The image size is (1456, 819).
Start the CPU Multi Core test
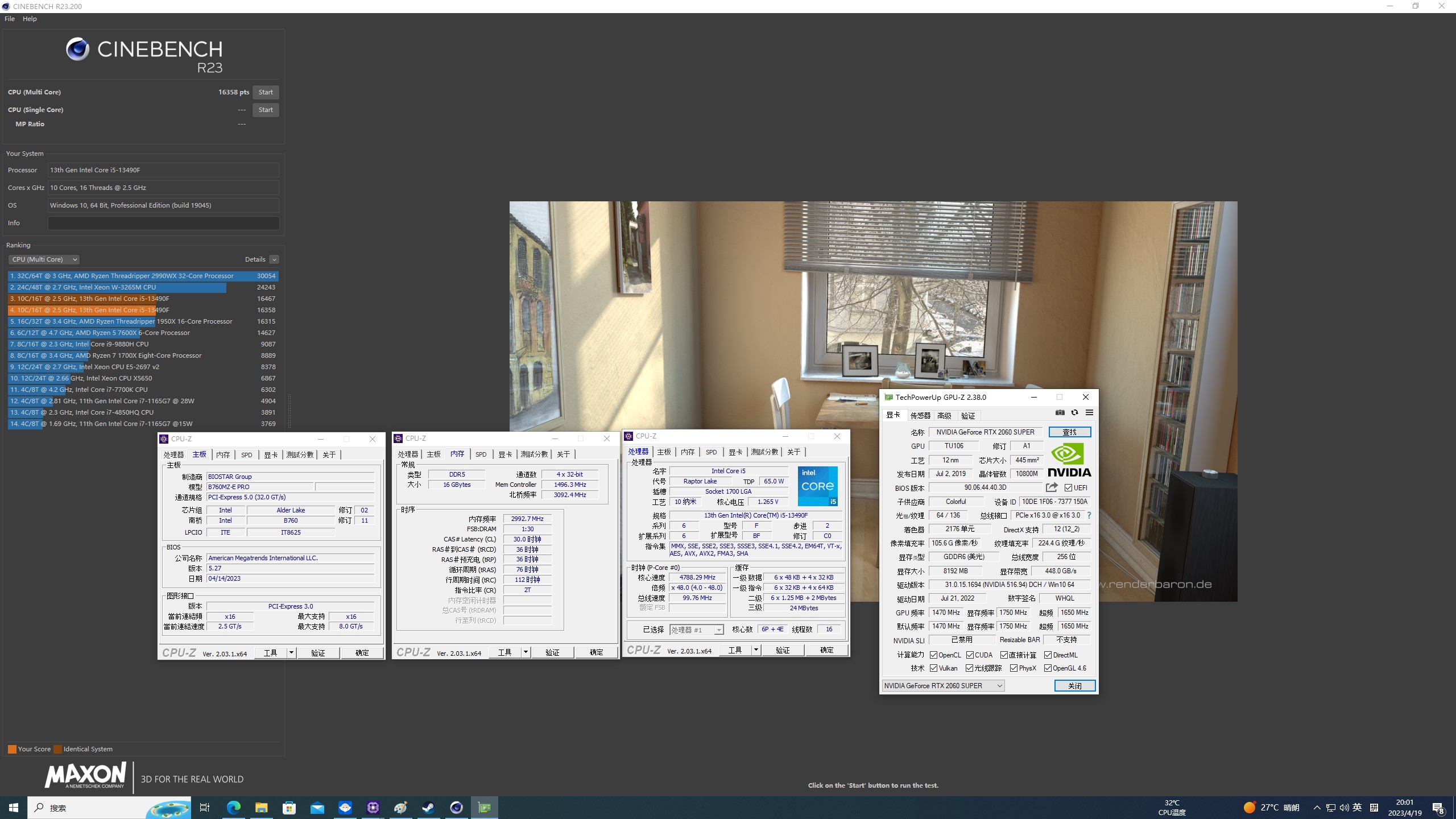point(266,92)
